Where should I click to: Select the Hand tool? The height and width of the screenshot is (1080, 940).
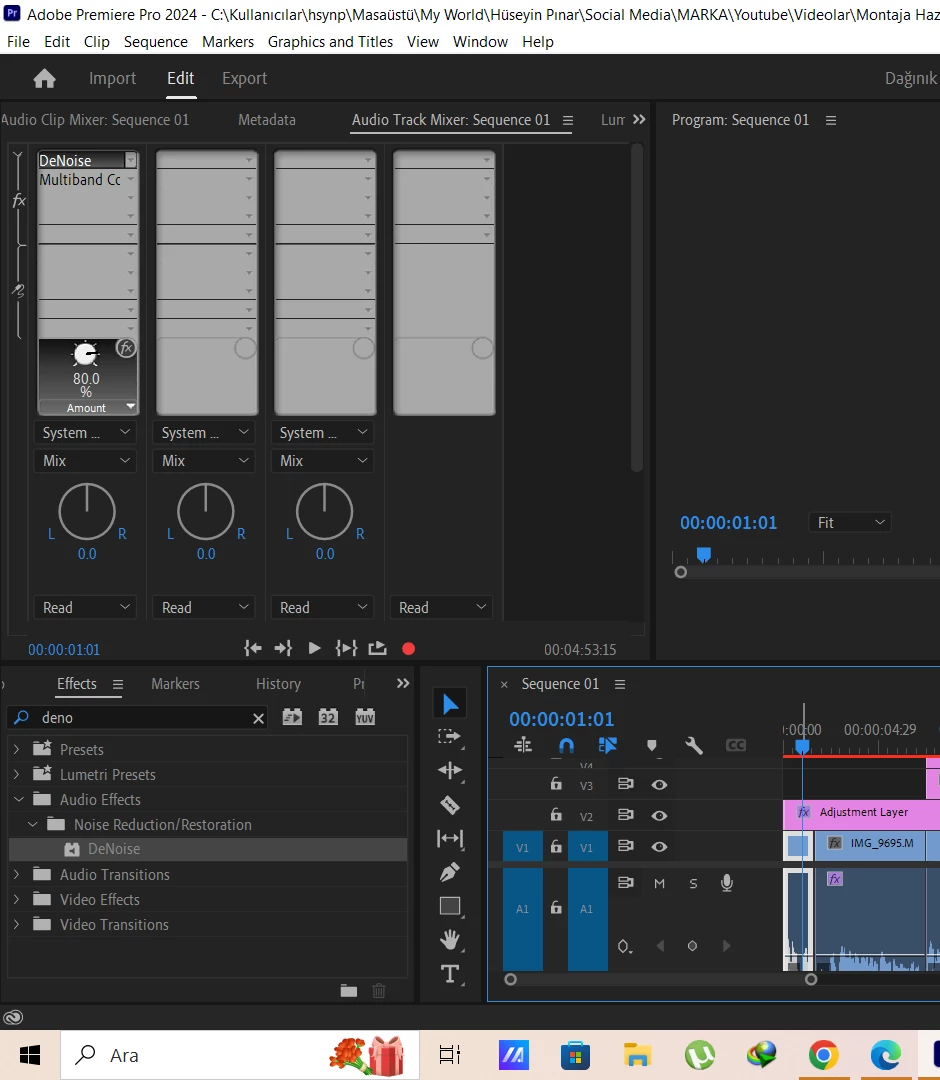[450, 939]
